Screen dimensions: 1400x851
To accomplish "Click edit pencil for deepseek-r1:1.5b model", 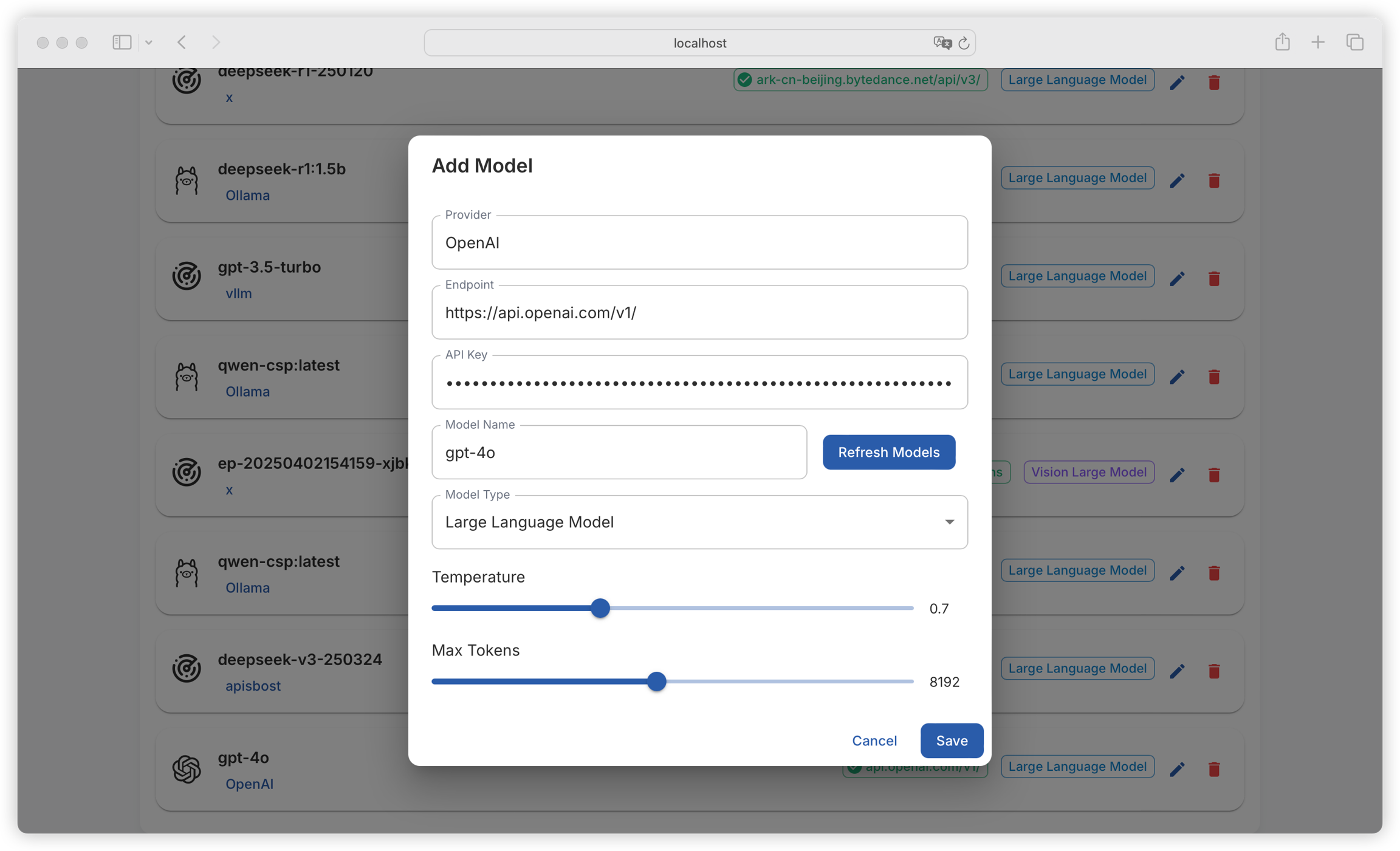I will click(x=1177, y=180).
